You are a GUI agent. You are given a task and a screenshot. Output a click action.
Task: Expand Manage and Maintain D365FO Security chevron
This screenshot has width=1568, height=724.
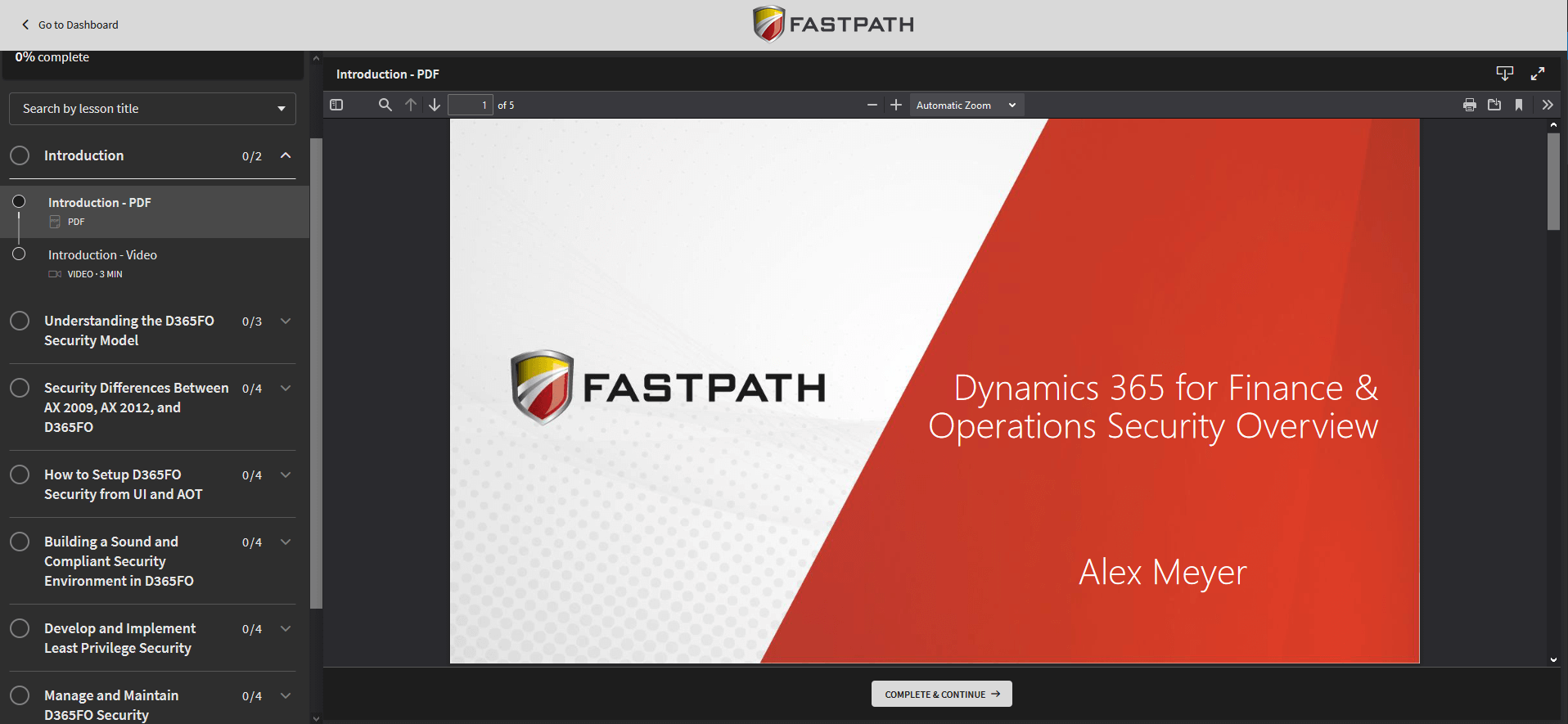[x=286, y=695]
